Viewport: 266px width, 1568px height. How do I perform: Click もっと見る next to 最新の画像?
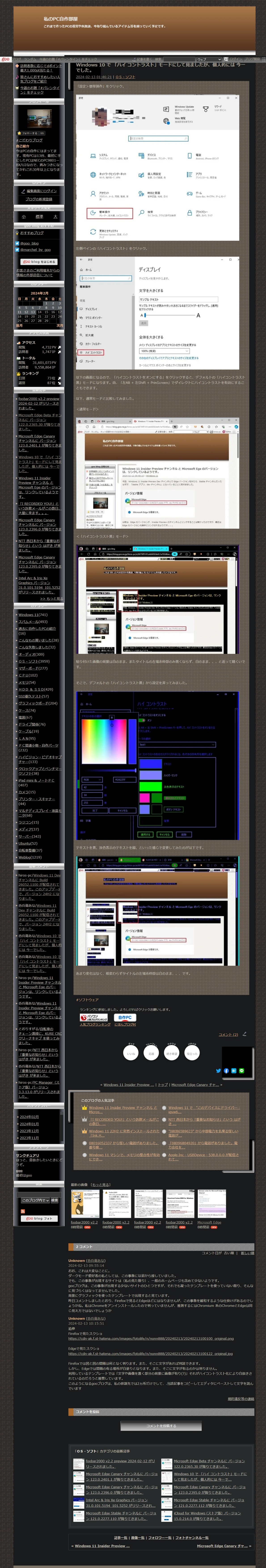point(101,1185)
